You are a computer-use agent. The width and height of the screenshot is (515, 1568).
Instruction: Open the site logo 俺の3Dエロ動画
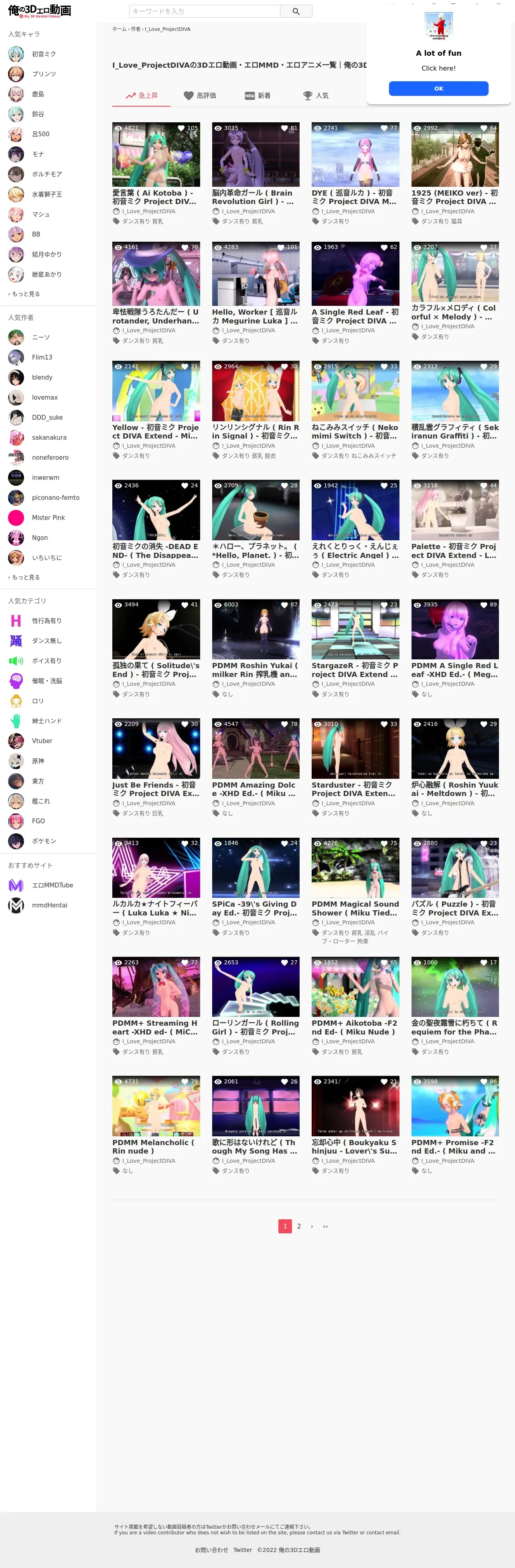click(40, 11)
